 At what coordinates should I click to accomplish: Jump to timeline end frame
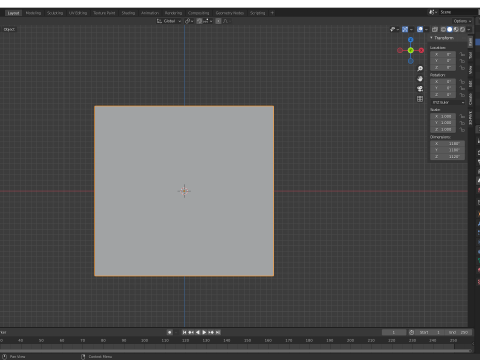[218, 332]
